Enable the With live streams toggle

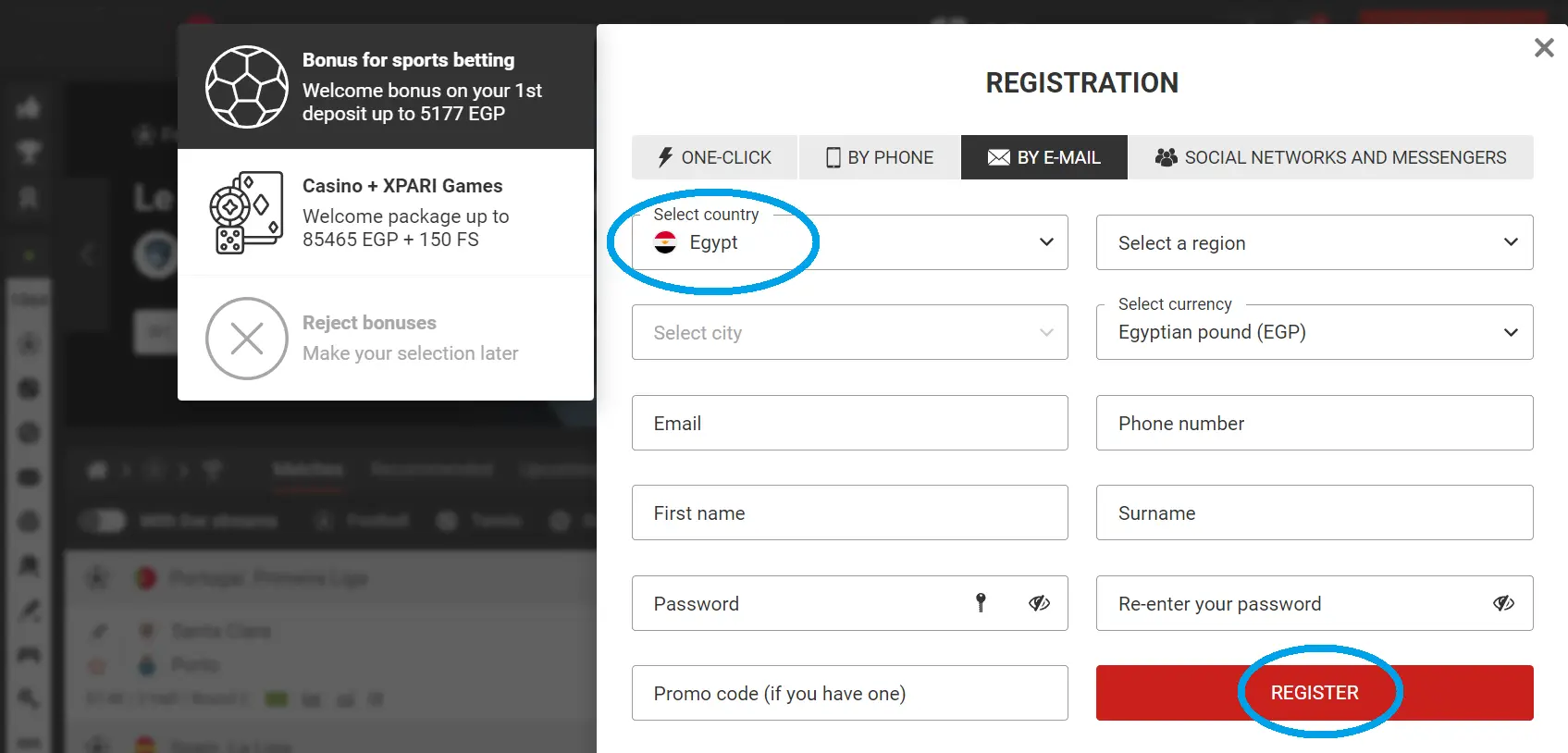pyautogui.click(x=102, y=521)
